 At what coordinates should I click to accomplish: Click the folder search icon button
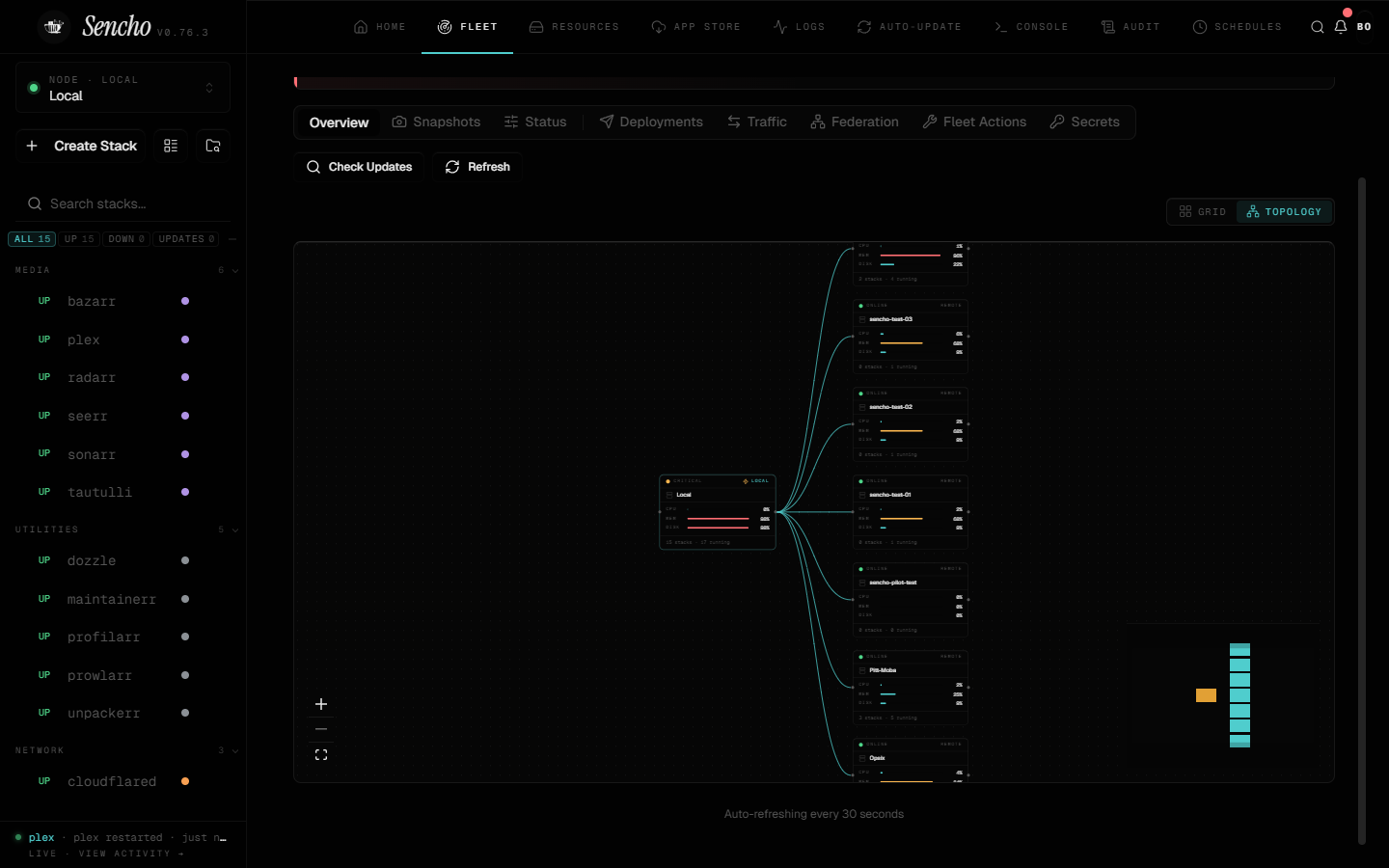213,146
